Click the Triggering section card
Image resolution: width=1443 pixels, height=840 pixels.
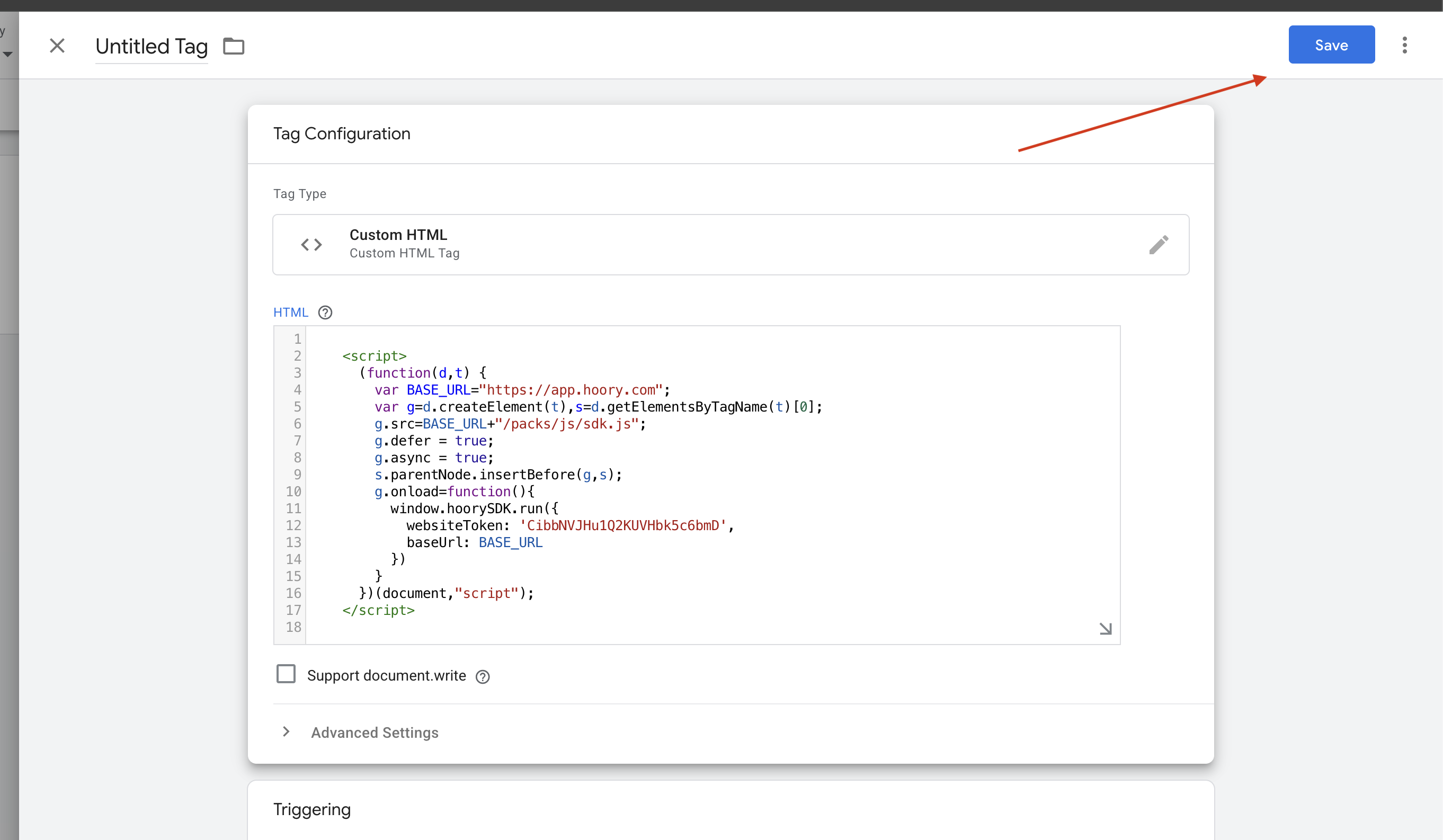pyautogui.click(x=731, y=810)
